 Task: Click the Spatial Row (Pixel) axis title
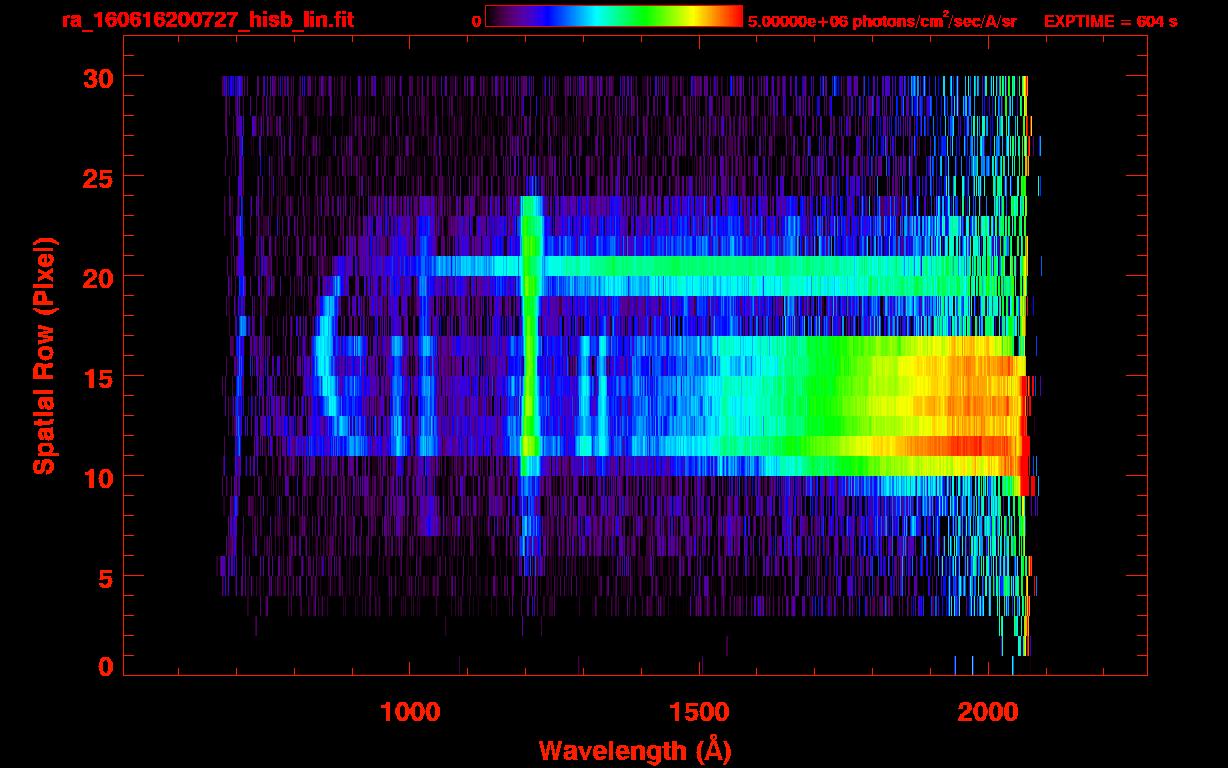44,355
